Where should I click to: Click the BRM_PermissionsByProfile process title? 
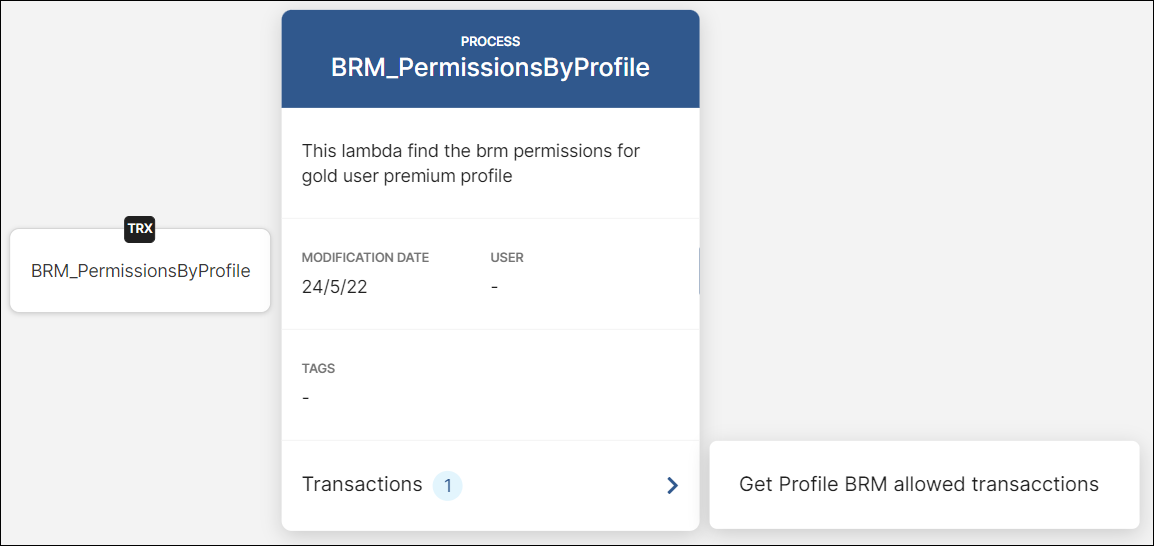click(490, 68)
